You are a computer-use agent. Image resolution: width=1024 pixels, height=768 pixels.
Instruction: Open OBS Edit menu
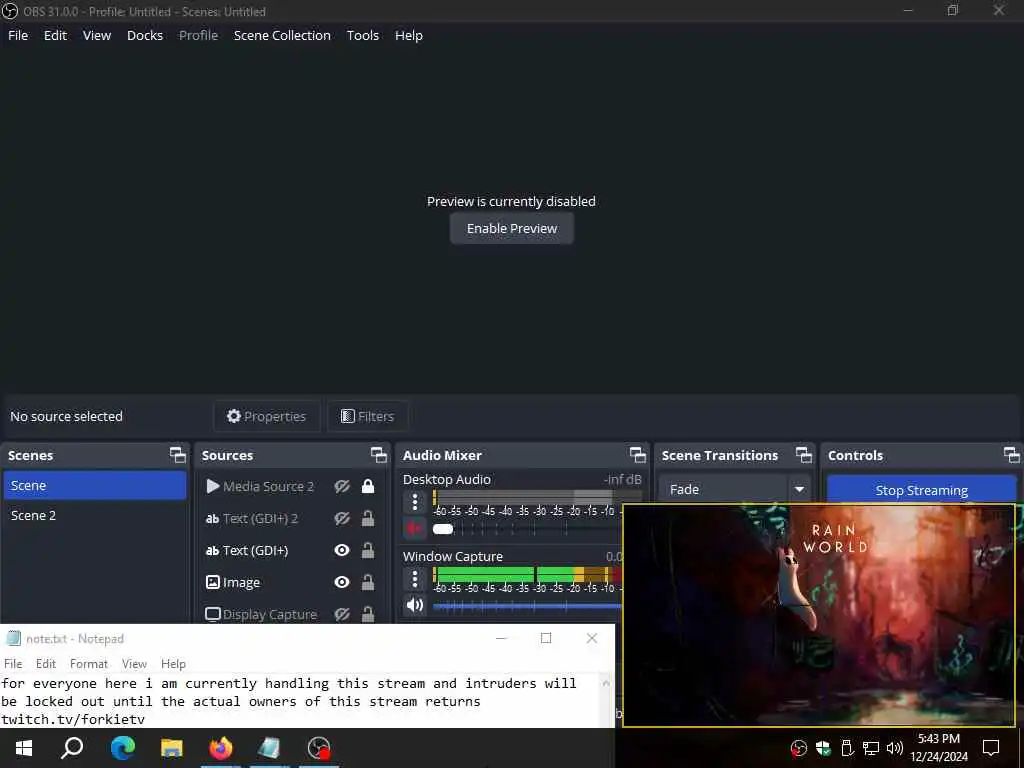(x=56, y=35)
